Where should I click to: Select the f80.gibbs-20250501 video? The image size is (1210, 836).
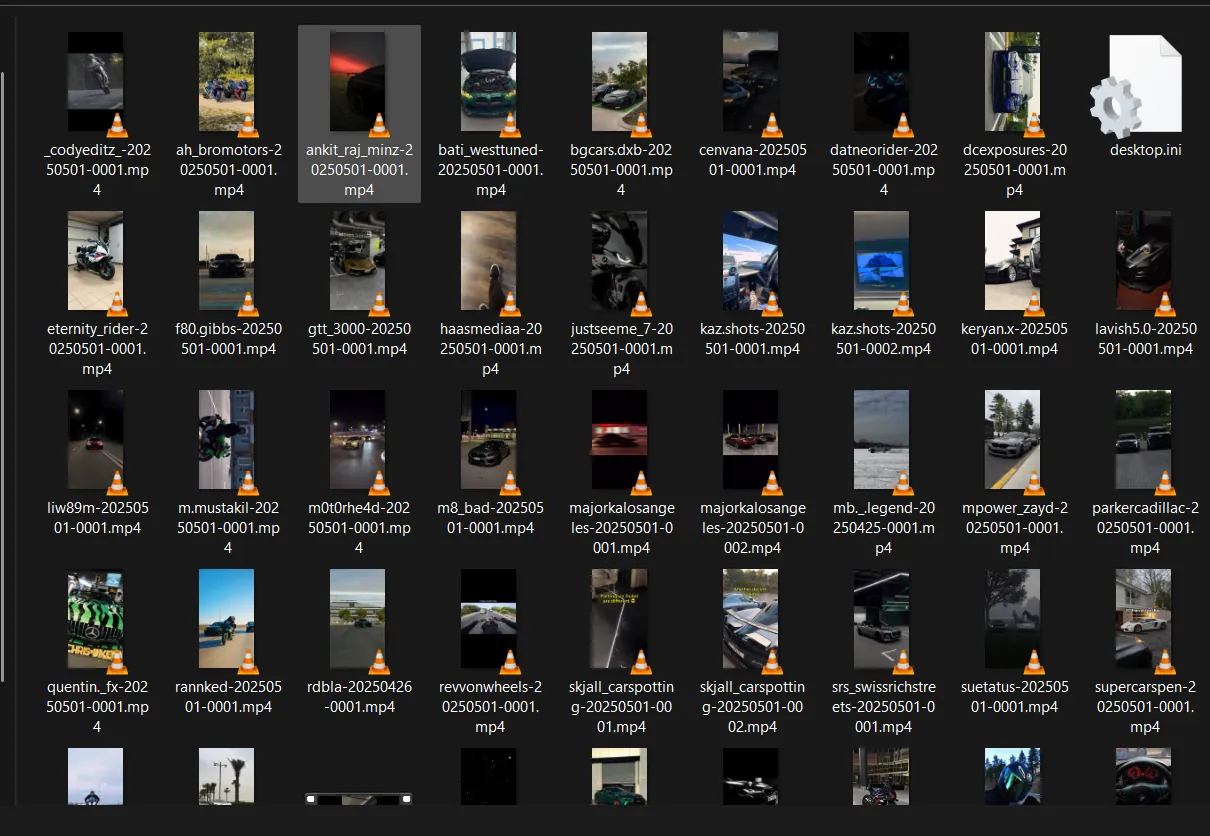pos(227,261)
